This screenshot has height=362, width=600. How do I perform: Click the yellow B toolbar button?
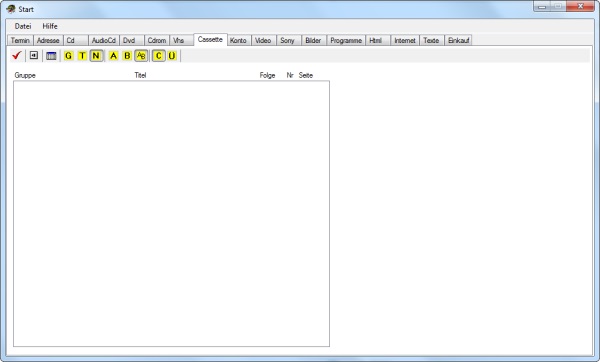(127, 56)
